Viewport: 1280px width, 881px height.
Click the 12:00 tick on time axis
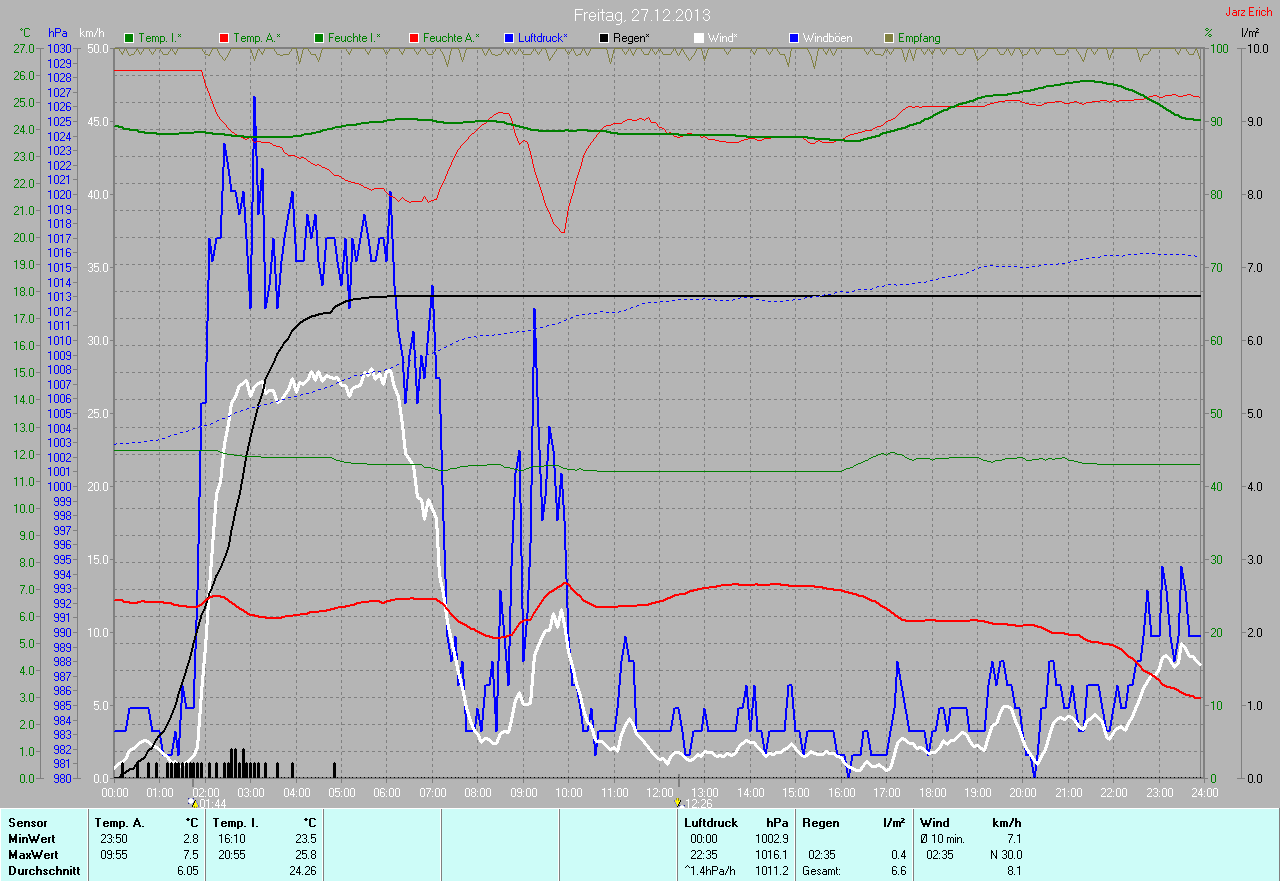pyautogui.click(x=660, y=792)
